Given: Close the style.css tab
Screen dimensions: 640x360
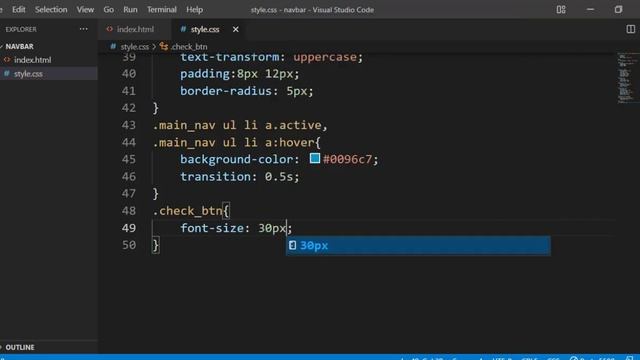Looking at the screenshot, I should [236, 29].
